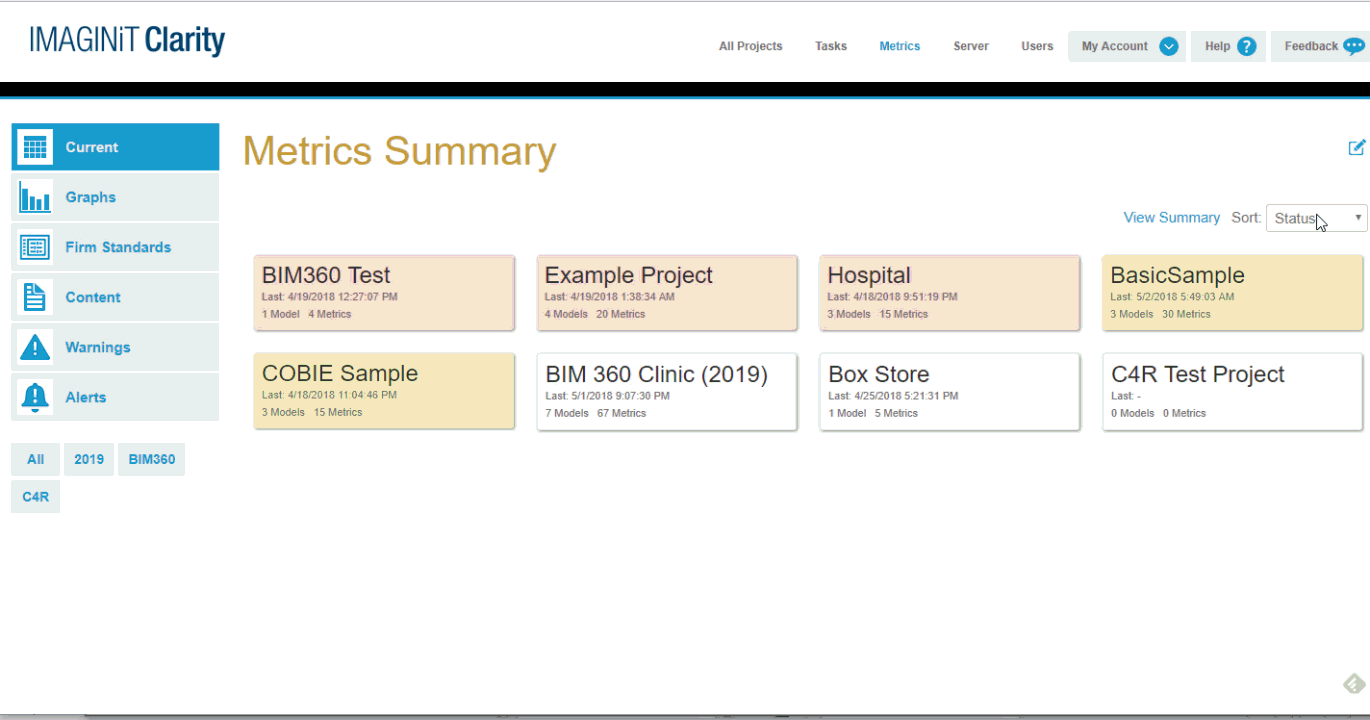
Task: Open Content sidebar label
Action: (93, 297)
